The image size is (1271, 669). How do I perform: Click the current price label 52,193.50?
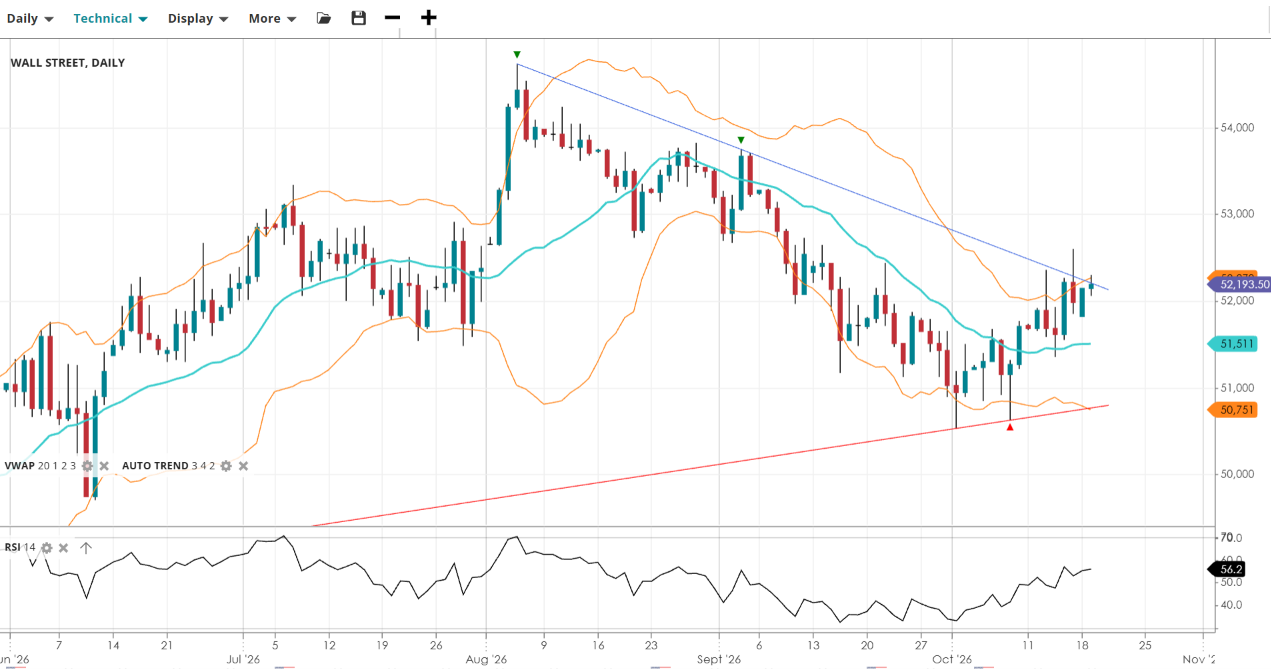point(1239,284)
